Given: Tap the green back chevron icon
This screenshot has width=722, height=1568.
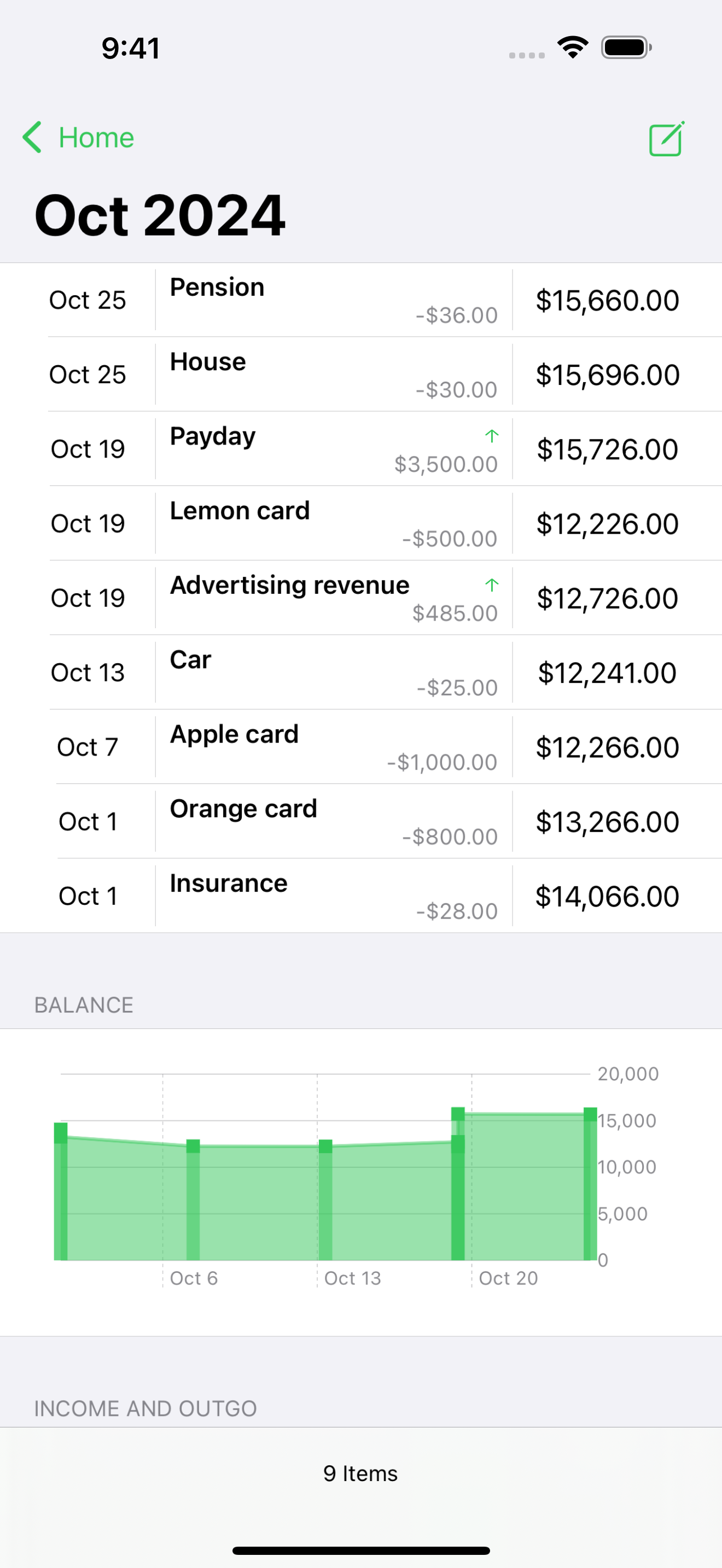Looking at the screenshot, I should click(32, 137).
